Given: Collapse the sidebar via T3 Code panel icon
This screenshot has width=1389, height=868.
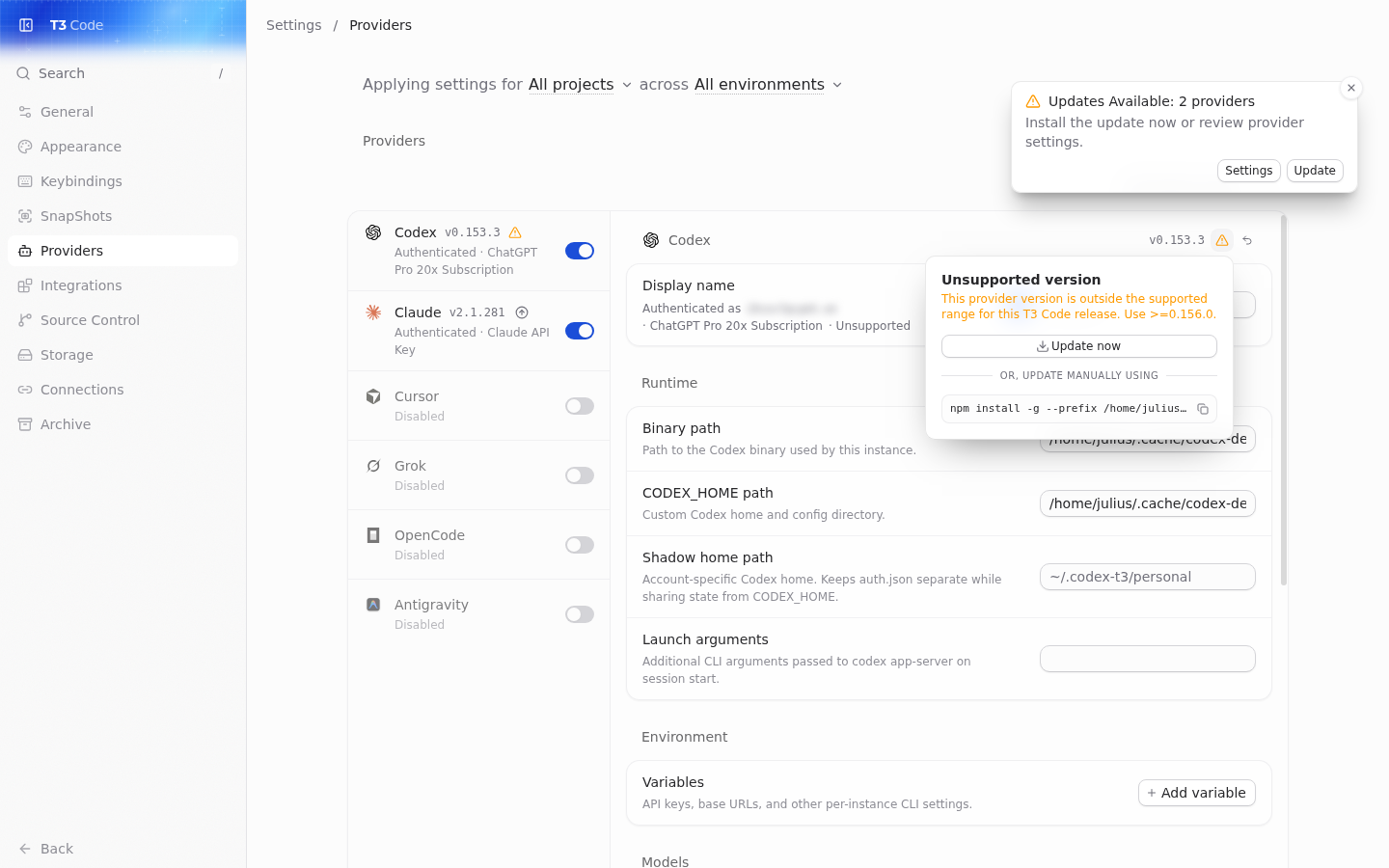Looking at the screenshot, I should [x=26, y=25].
